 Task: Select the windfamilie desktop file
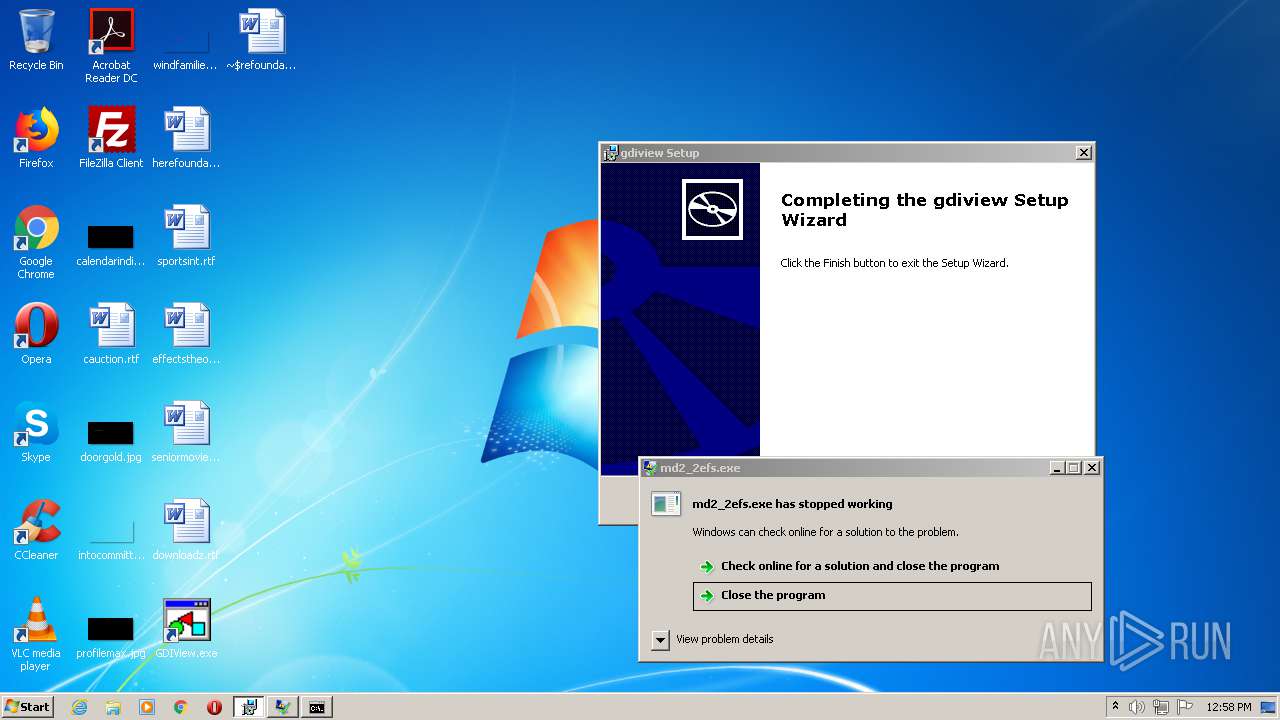point(185,40)
